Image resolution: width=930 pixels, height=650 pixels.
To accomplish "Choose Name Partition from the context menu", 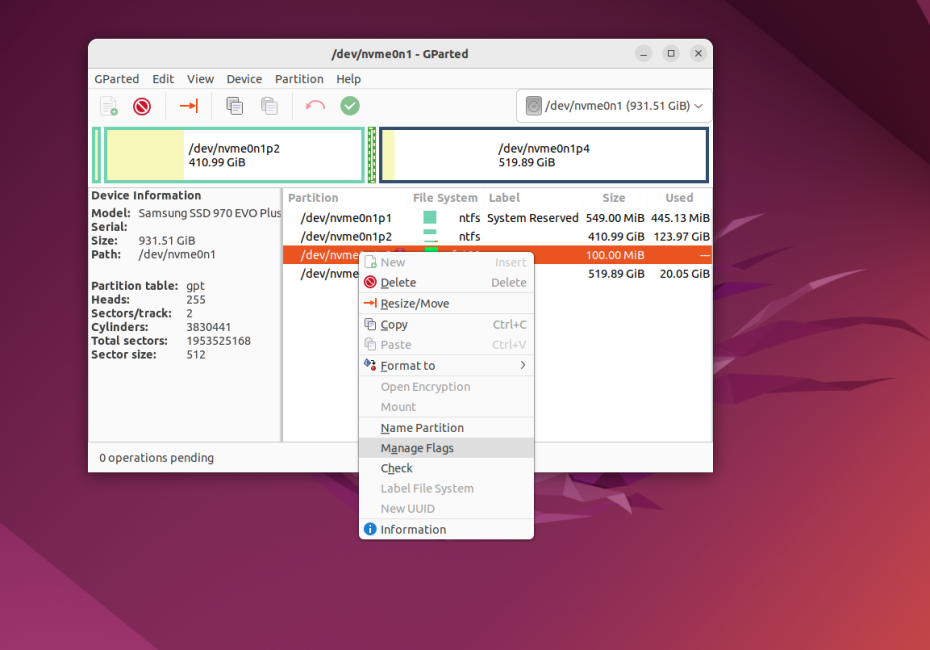I will tap(446, 428).
